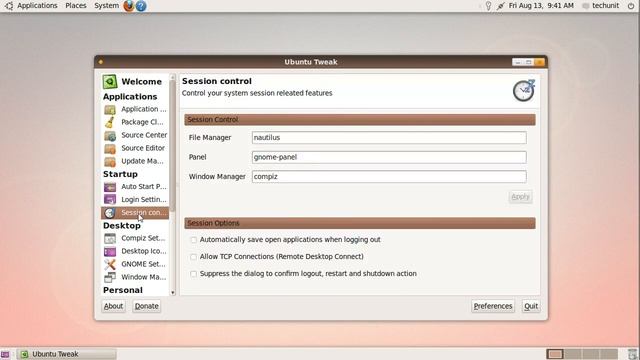
Task: Click the notification bulb tray icon
Action: point(488,6)
